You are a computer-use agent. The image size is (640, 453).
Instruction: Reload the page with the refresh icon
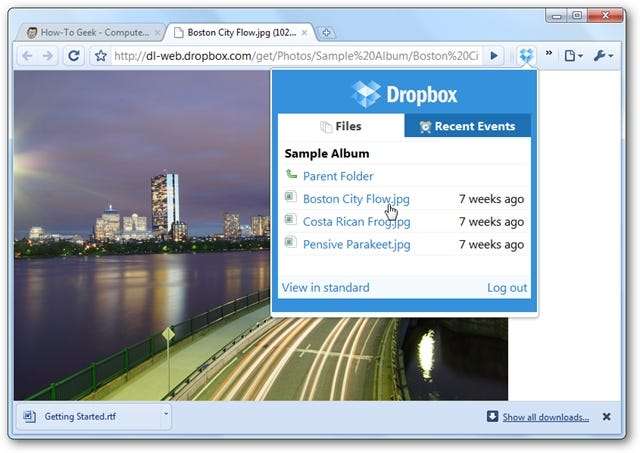(x=74, y=56)
